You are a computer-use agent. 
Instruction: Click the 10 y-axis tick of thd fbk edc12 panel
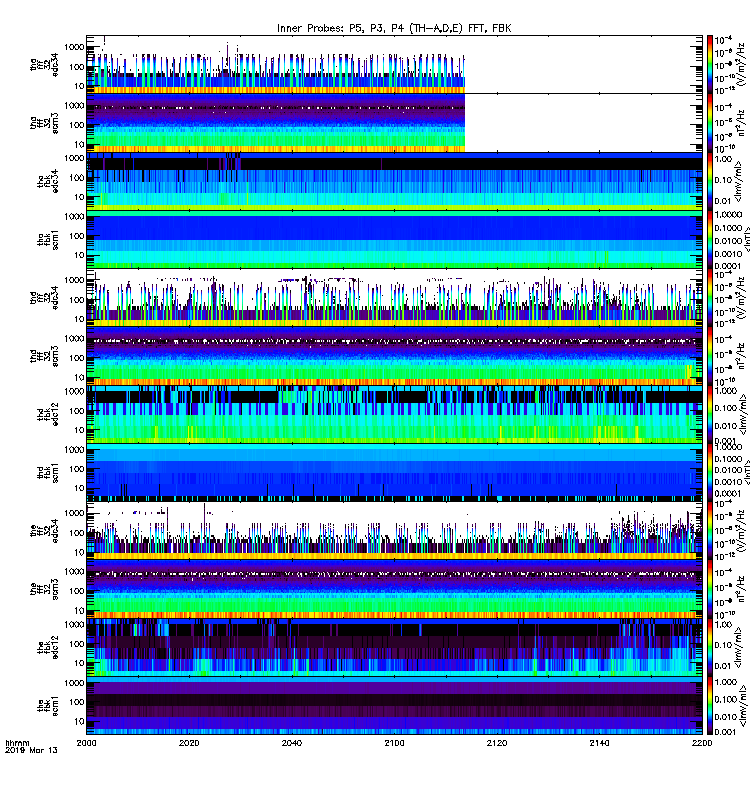79,430
